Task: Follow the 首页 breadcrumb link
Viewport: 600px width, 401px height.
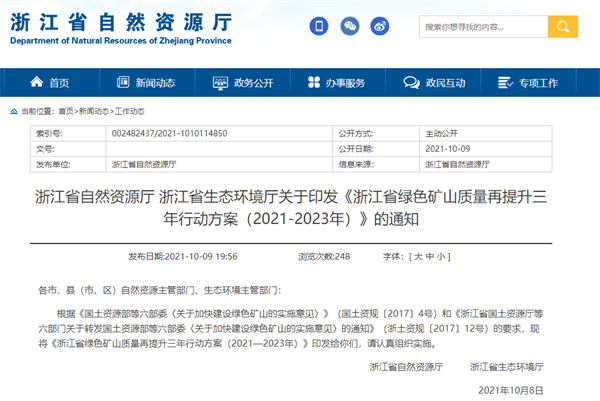Action: [x=66, y=111]
